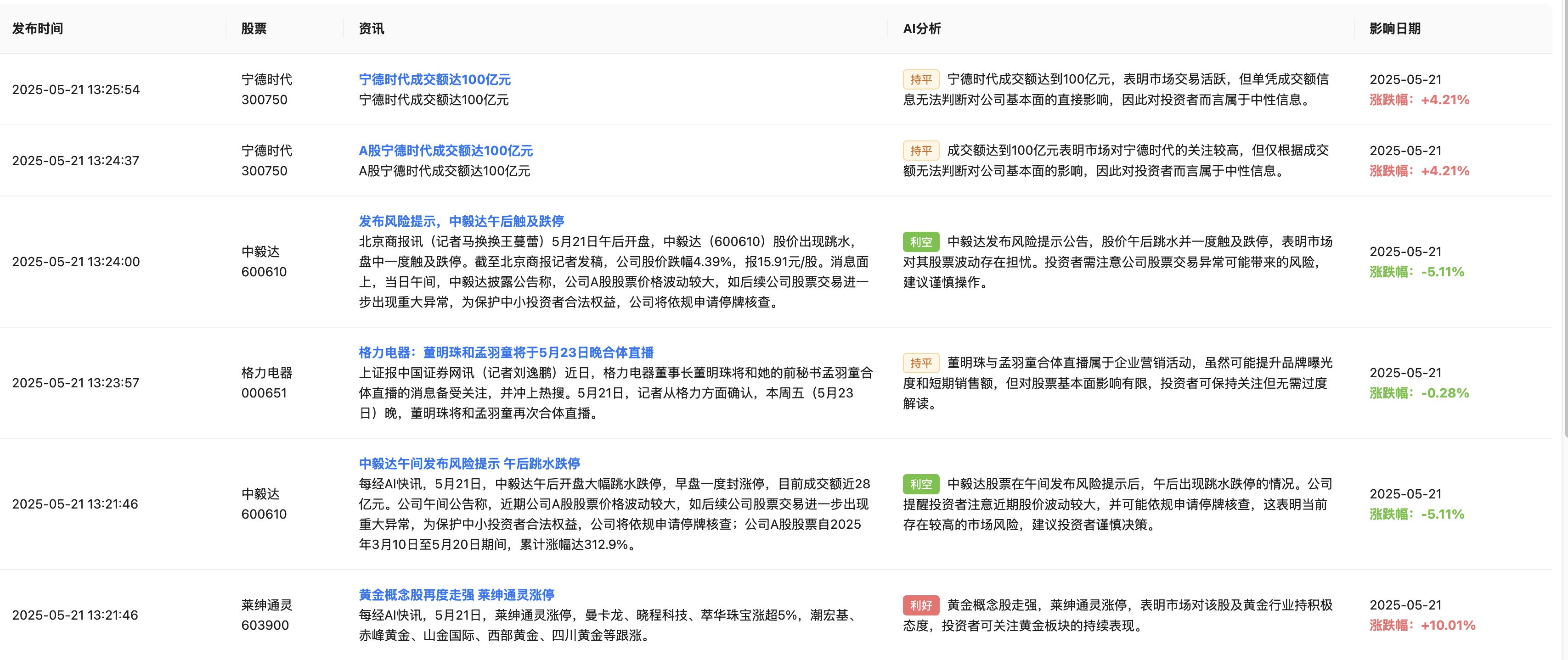Click stock code 300750 in the 13:24:37 row
1568x660 pixels.
click(264, 171)
